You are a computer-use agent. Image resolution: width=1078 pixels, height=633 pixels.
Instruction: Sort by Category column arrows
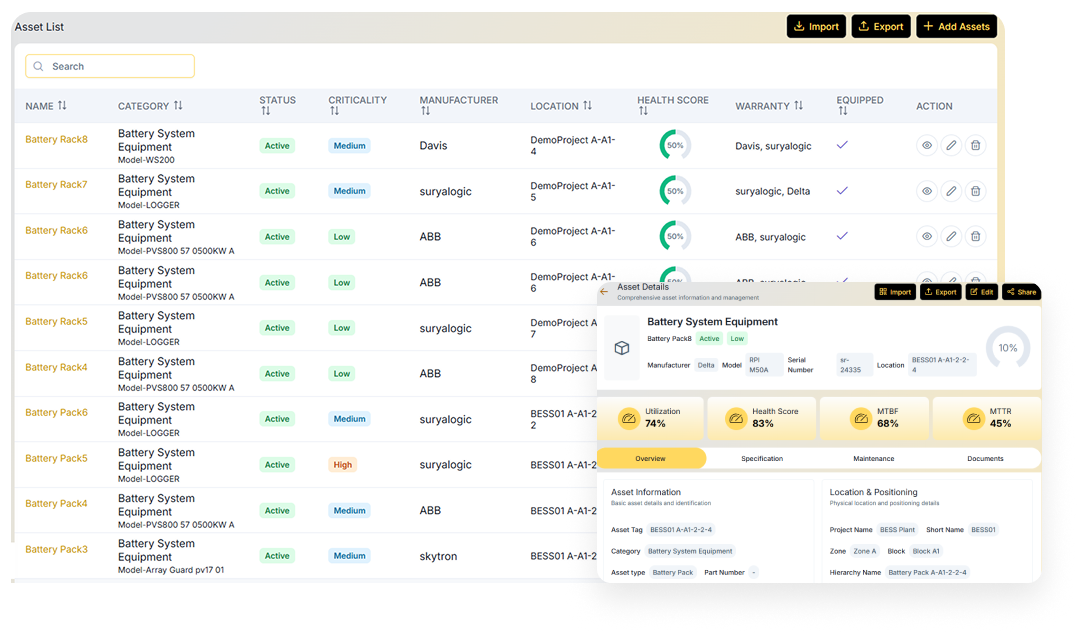(178, 106)
